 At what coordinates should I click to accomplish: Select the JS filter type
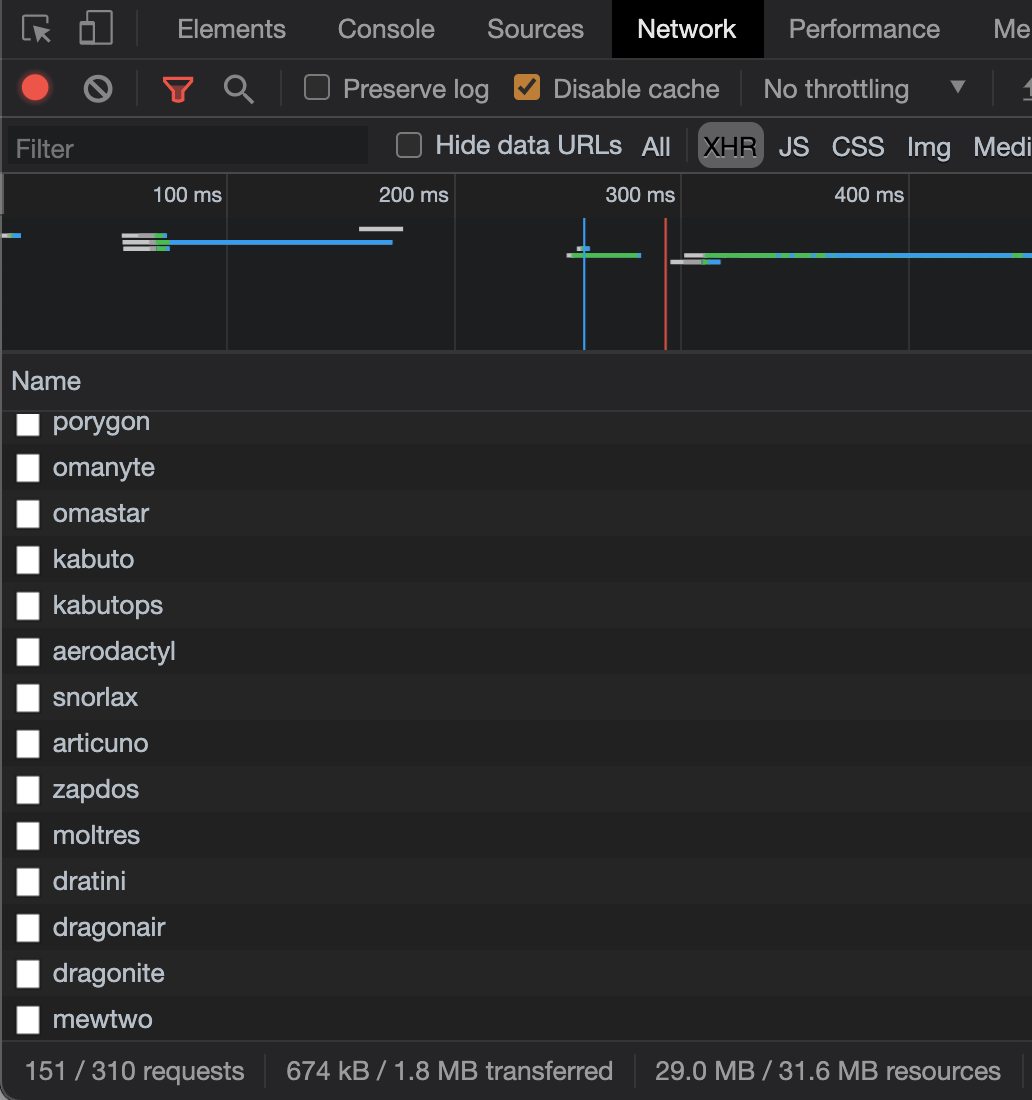coord(793,147)
